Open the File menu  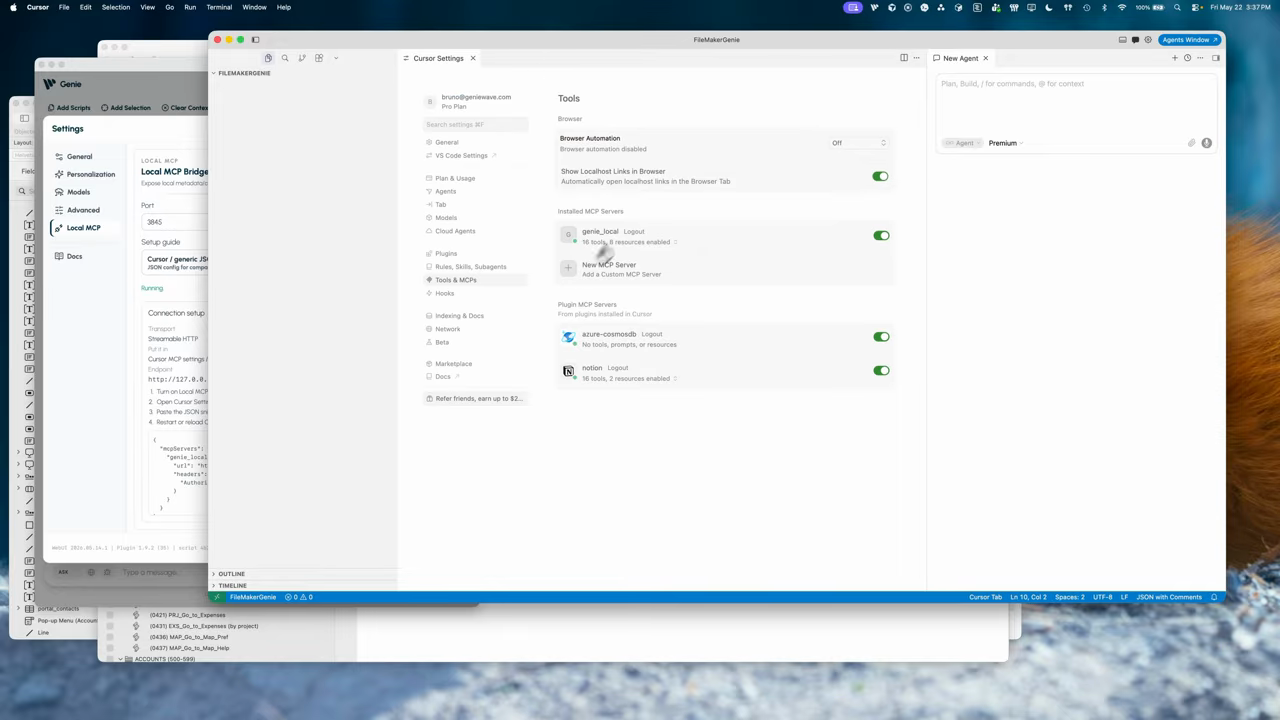64,7
